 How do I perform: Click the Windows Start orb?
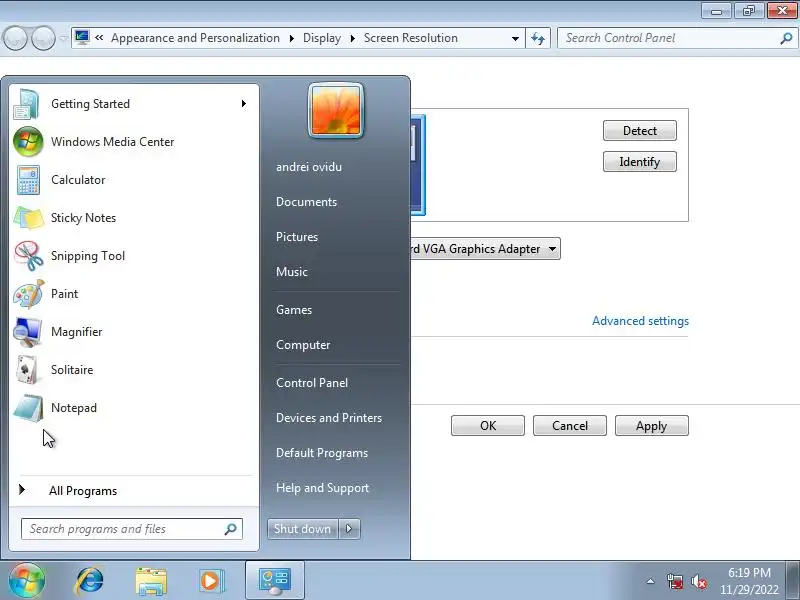pyautogui.click(x=27, y=580)
